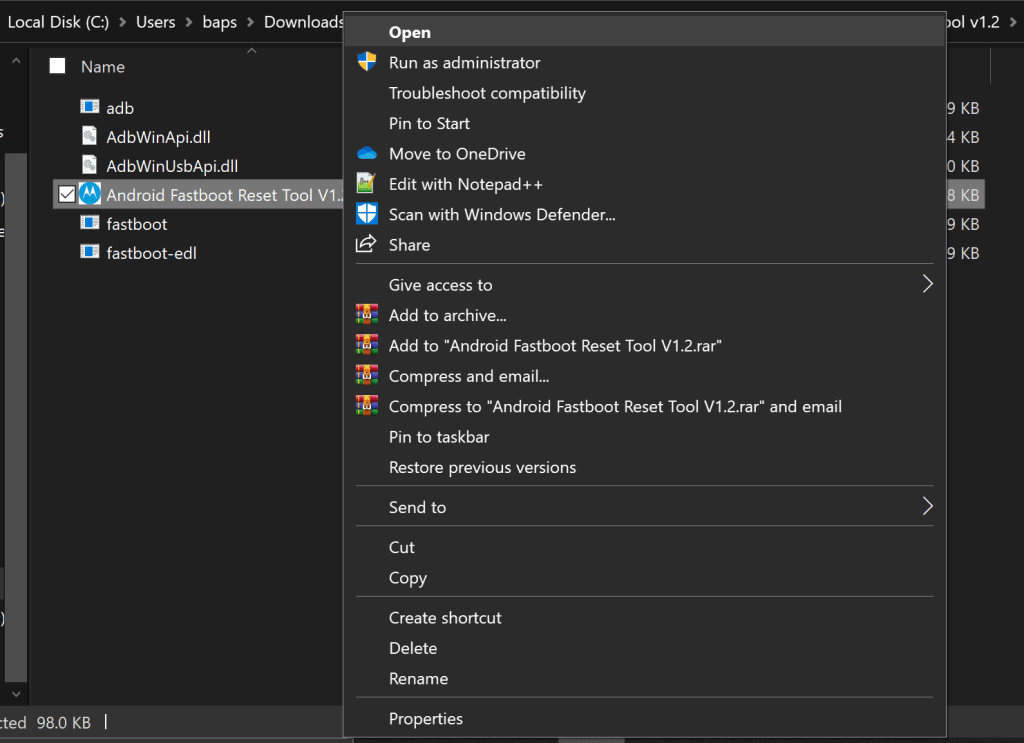The height and width of the screenshot is (743, 1024).
Task: Click the AdbWinUsbApi.dll file icon
Action: [x=89, y=165]
